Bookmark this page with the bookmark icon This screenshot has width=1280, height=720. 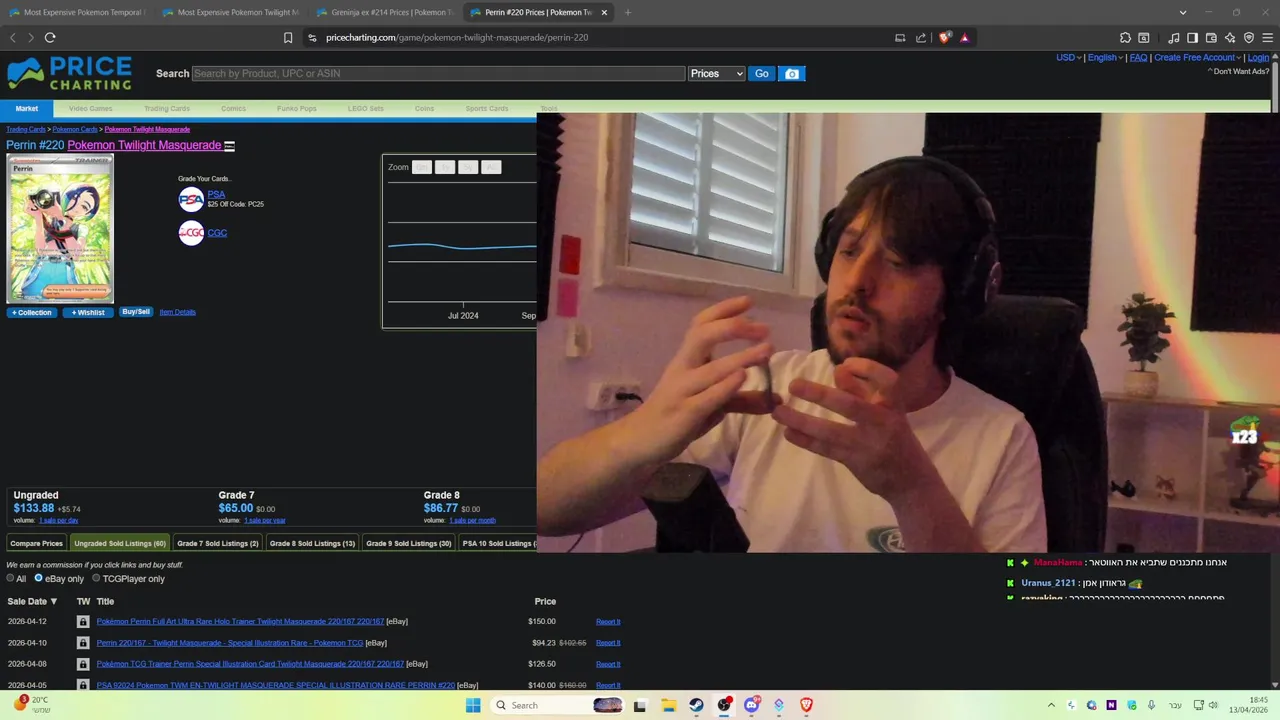coord(288,38)
